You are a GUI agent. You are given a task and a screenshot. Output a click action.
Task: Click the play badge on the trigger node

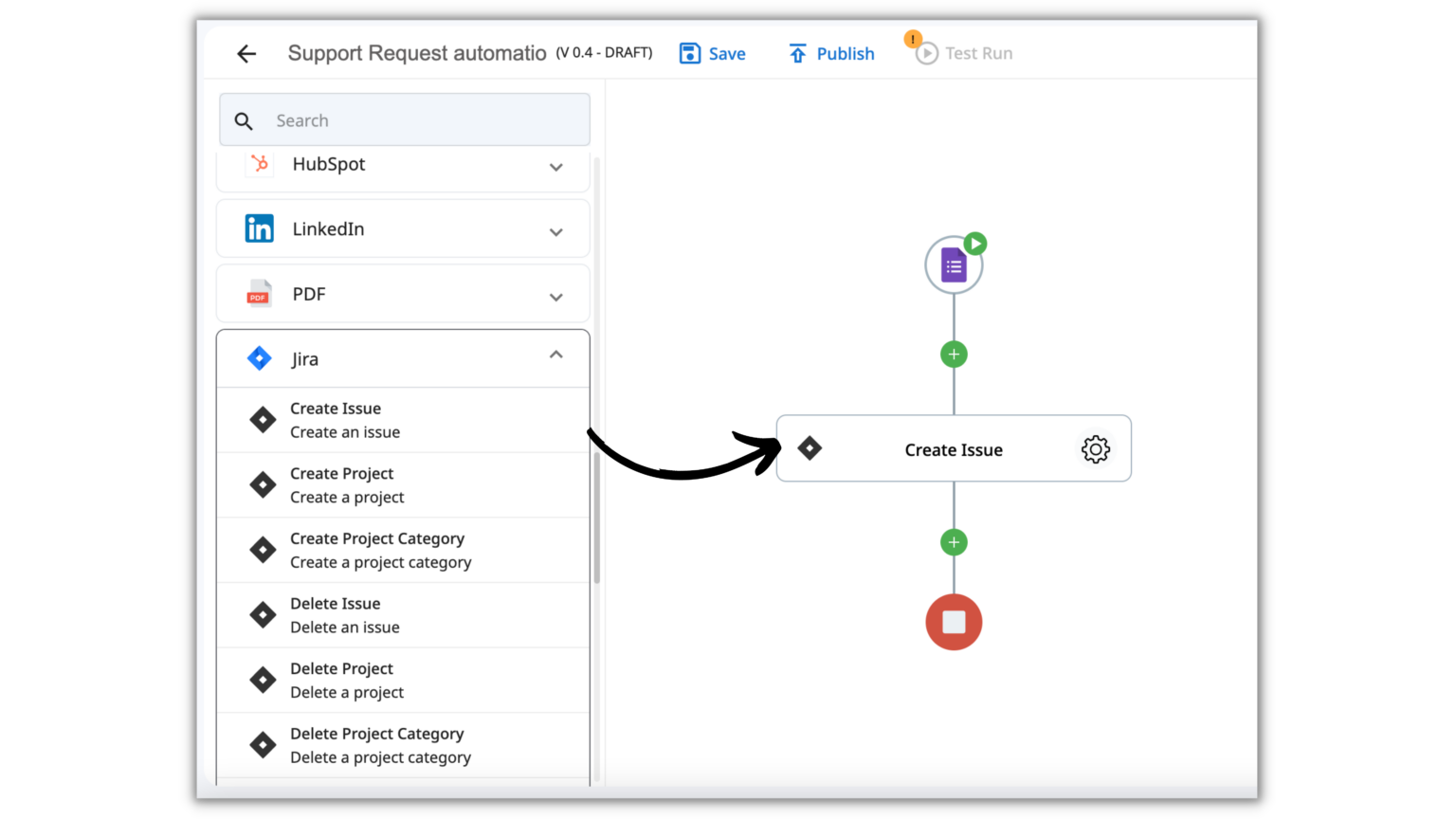click(975, 243)
